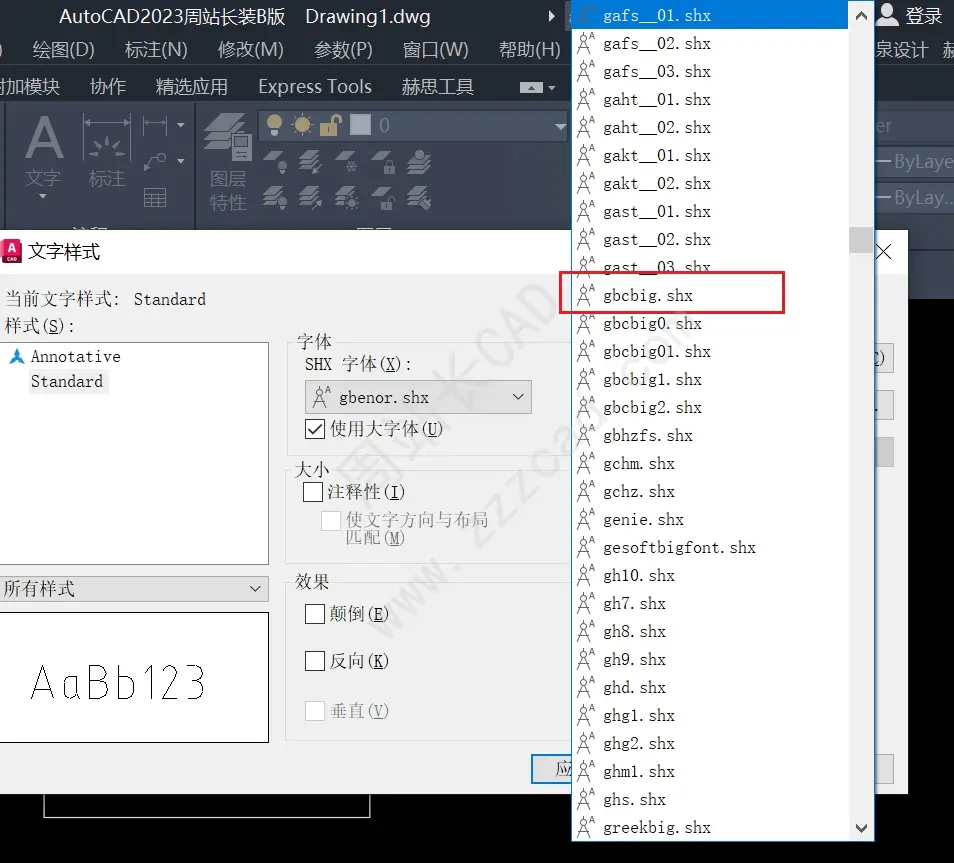The image size is (954, 863).
Task: Click the 登录 user account icon
Action: click(x=889, y=16)
